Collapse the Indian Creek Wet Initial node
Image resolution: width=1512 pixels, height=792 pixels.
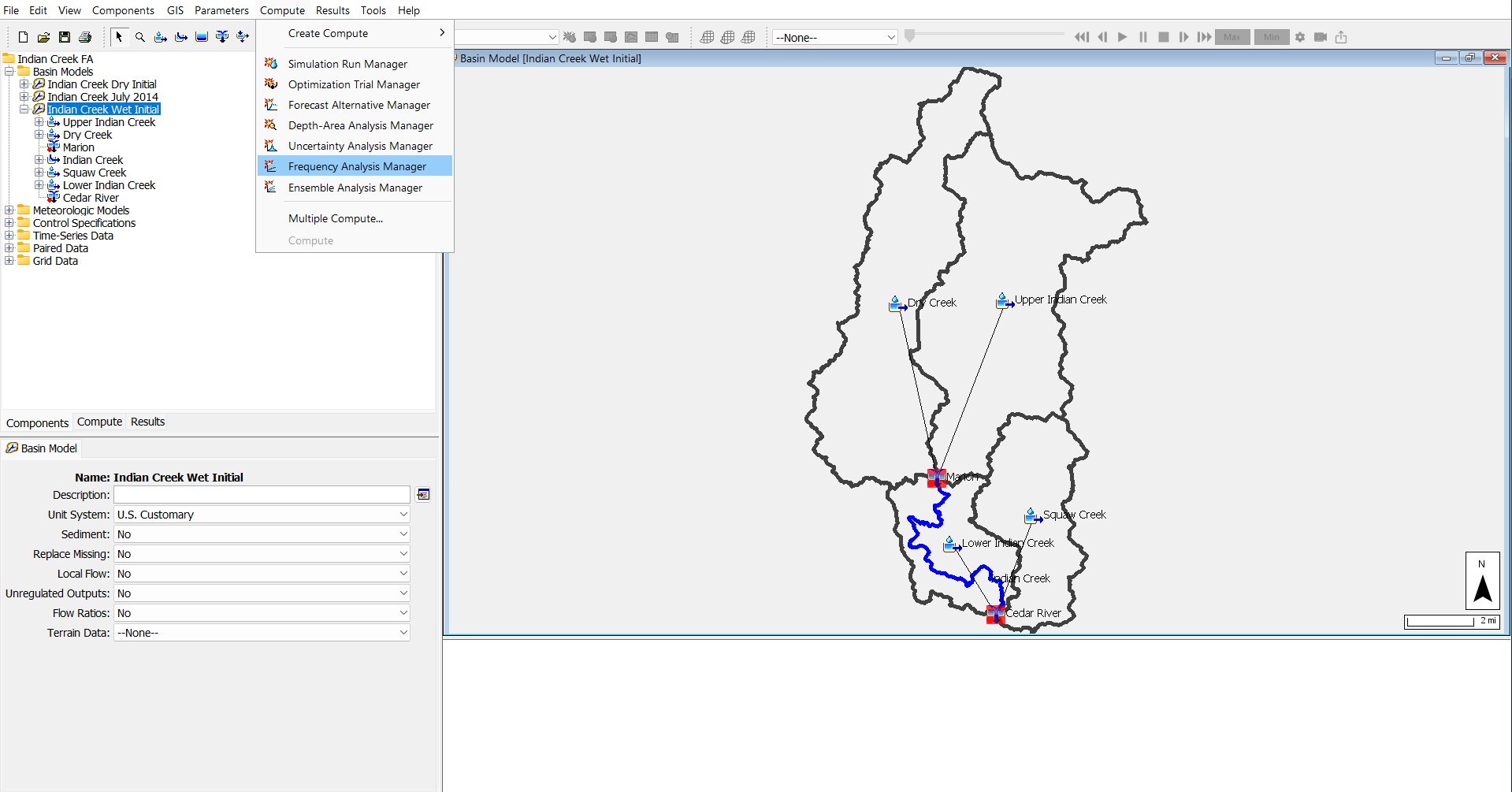coord(24,110)
